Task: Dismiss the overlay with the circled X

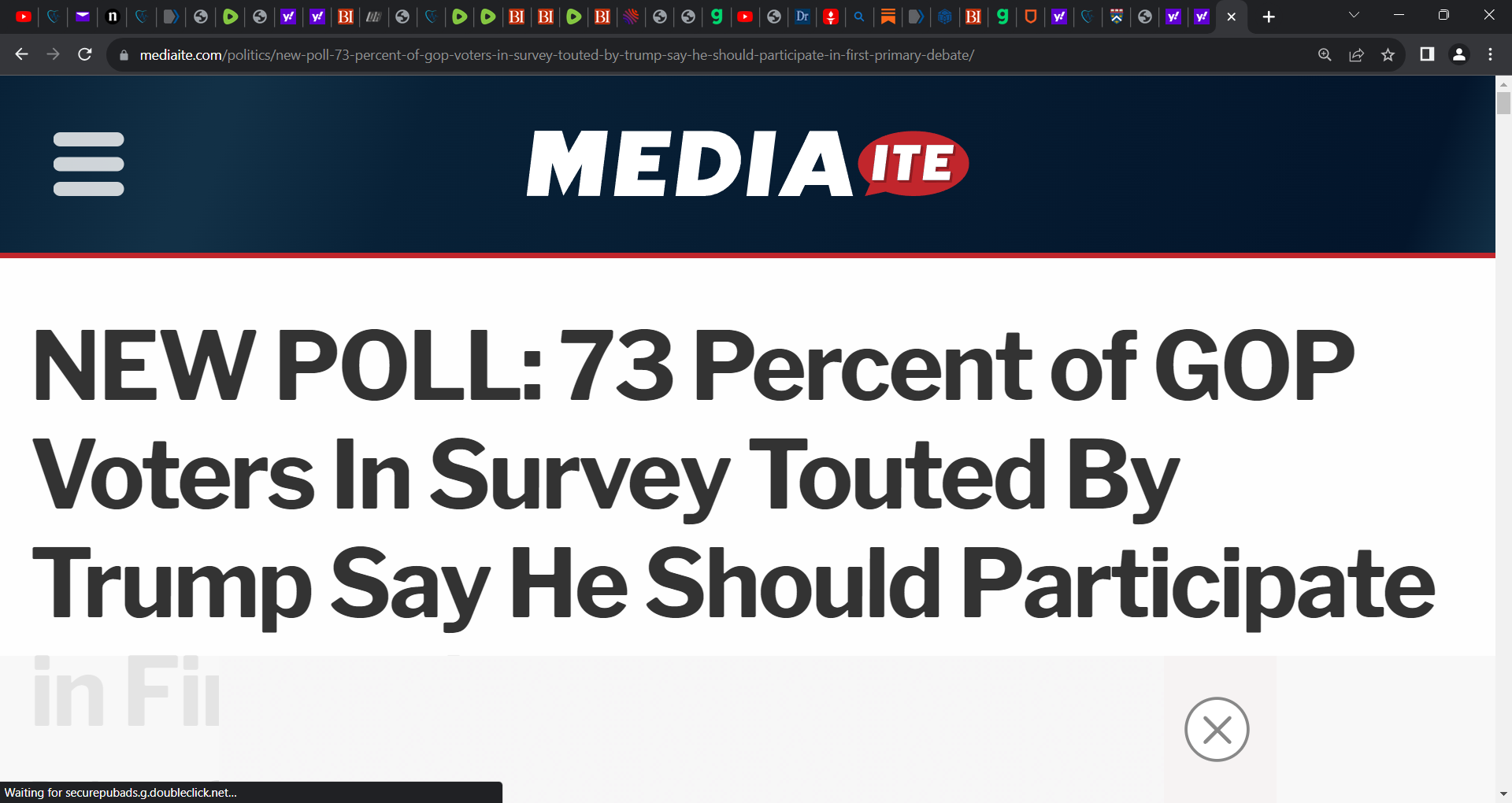Action: coord(1217,729)
